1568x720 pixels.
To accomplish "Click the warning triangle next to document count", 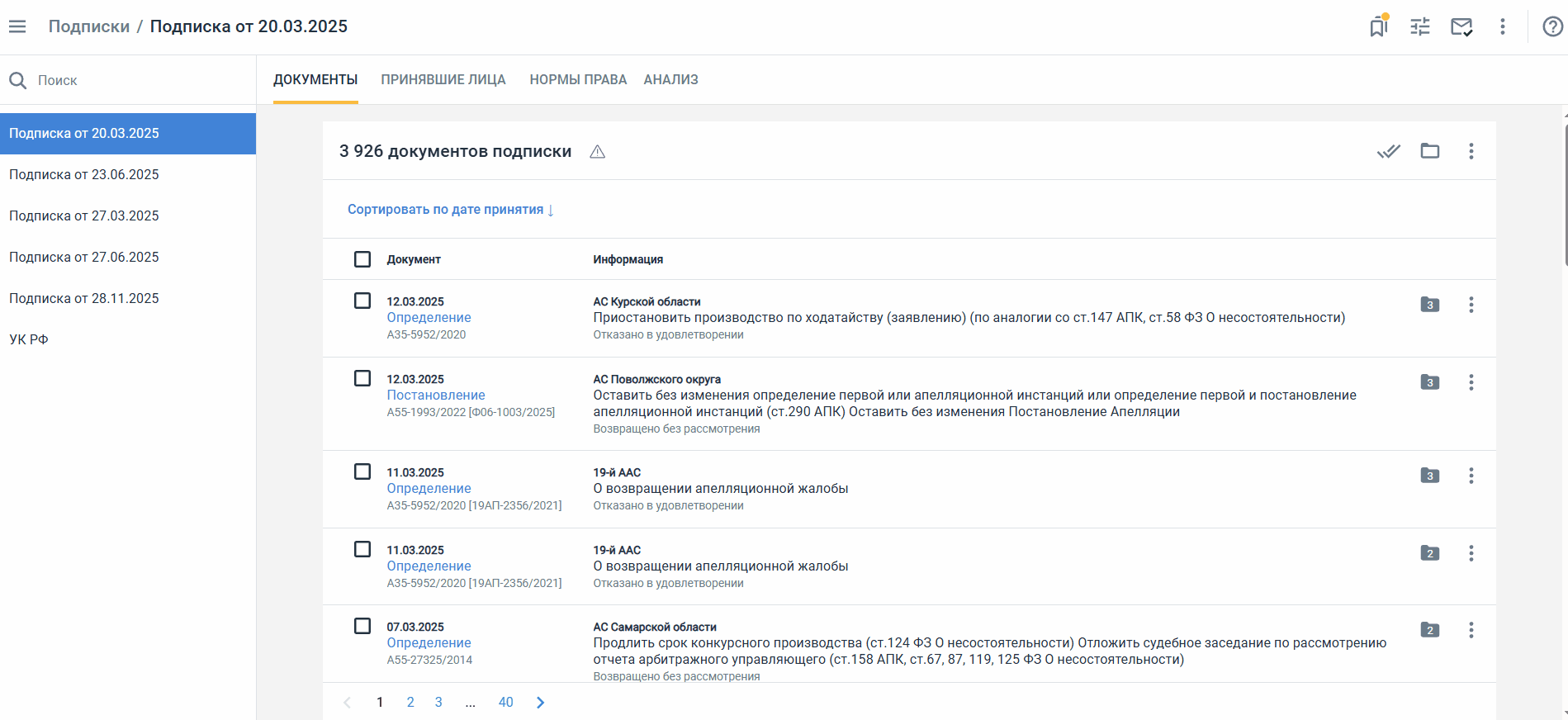I will (598, 152).
